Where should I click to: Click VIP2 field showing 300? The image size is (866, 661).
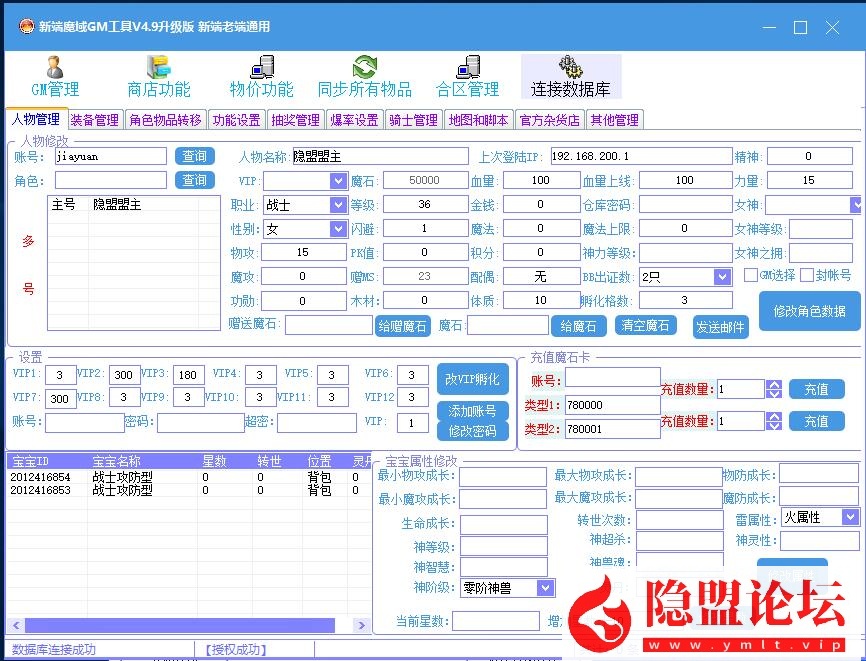pyautogui.click(x=124, y=375)
